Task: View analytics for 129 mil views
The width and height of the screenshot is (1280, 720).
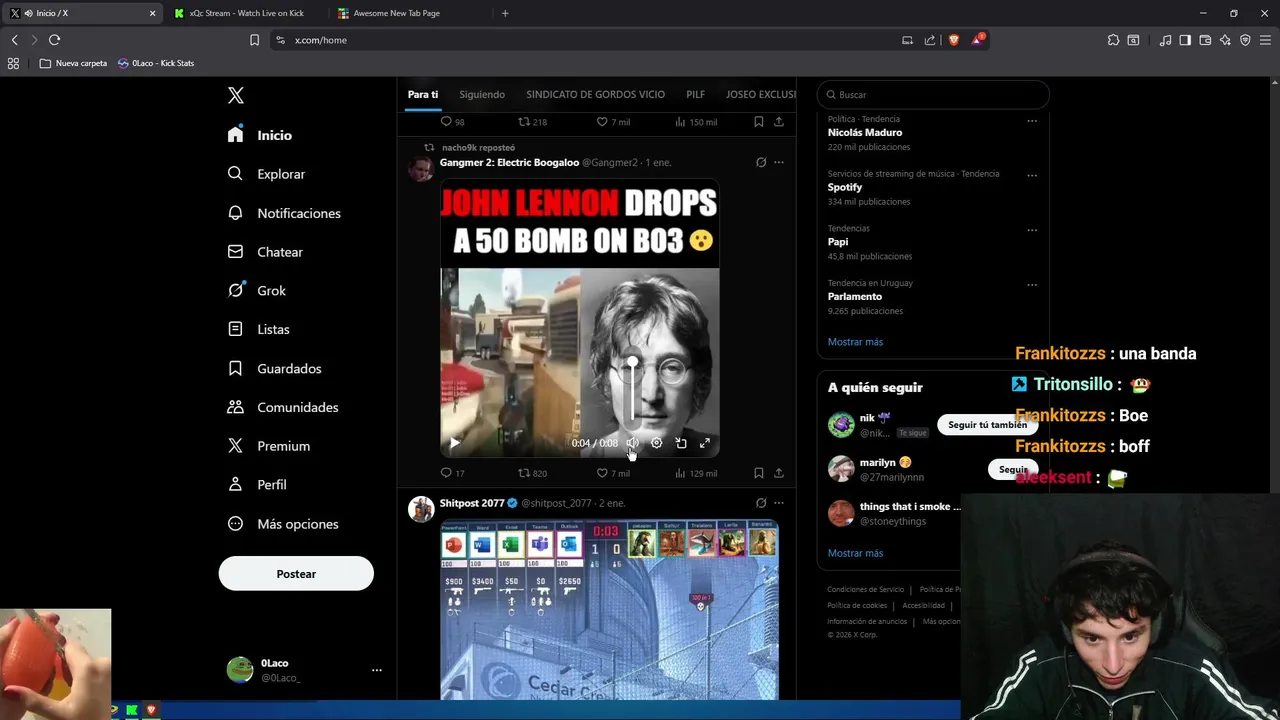Action: point(695,473)
